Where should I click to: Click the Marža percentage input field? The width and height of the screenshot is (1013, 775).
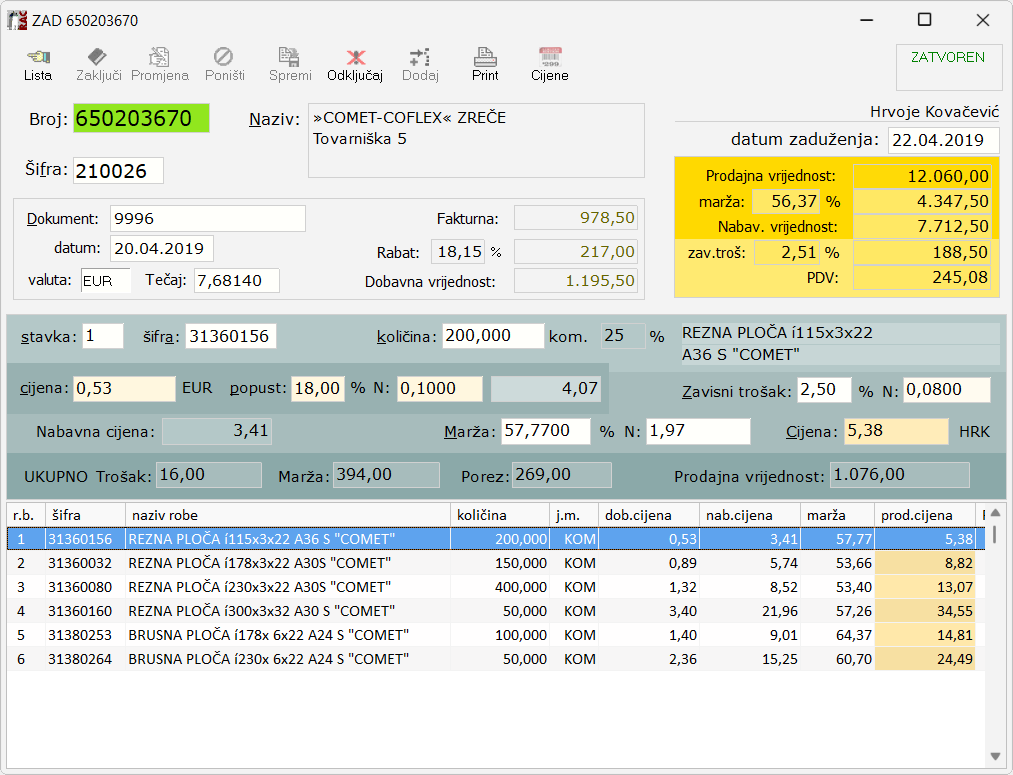(546, 432)
